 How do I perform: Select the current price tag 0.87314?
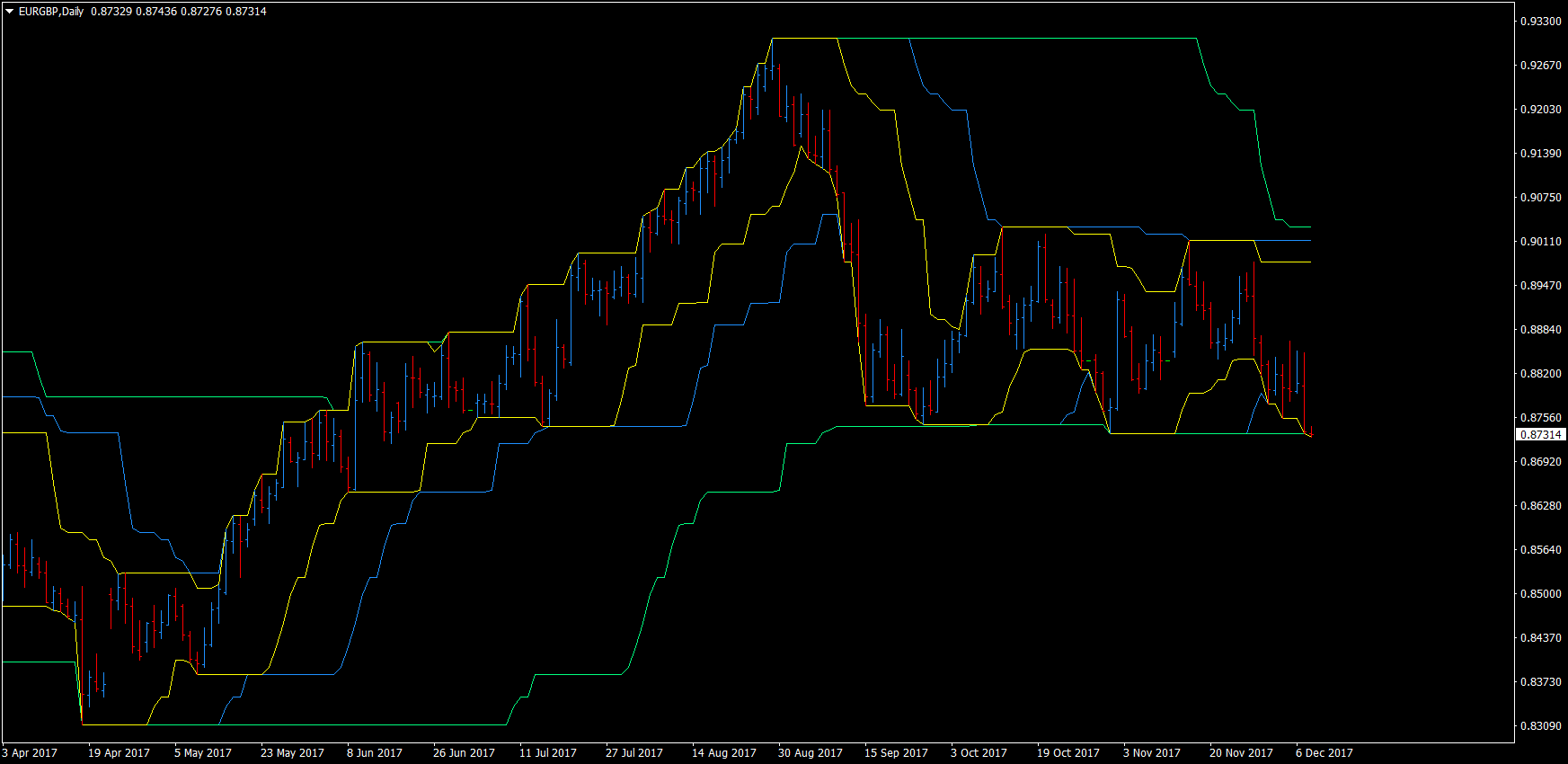[x=1540, y=434]
